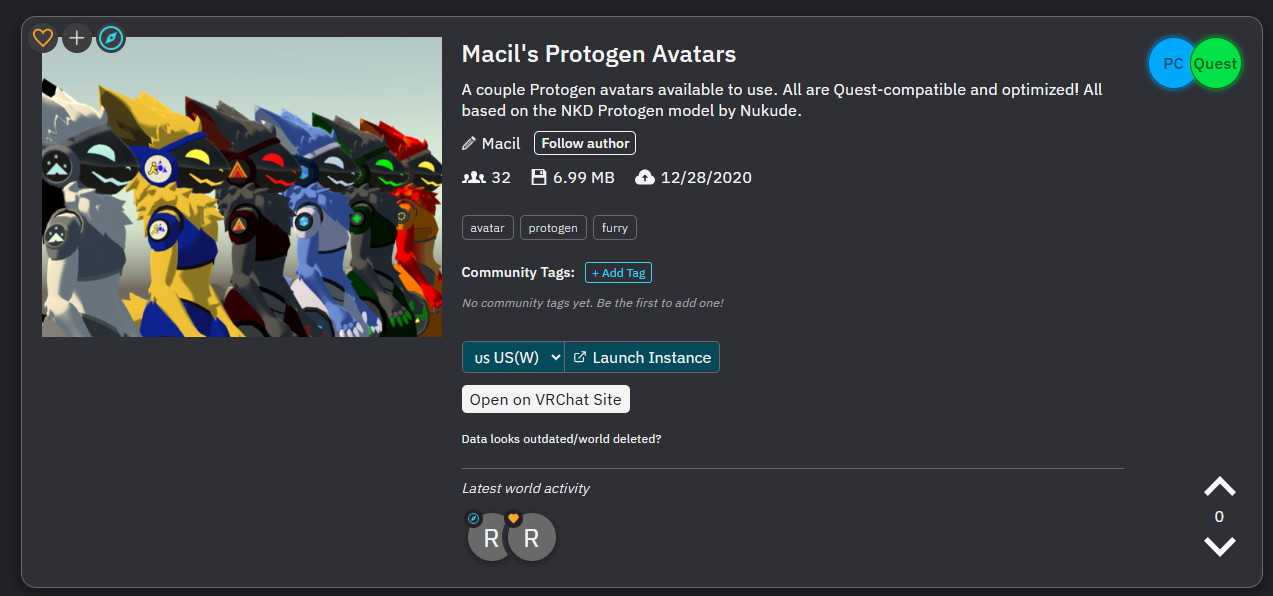Select the avatar tag

(488, 228)
